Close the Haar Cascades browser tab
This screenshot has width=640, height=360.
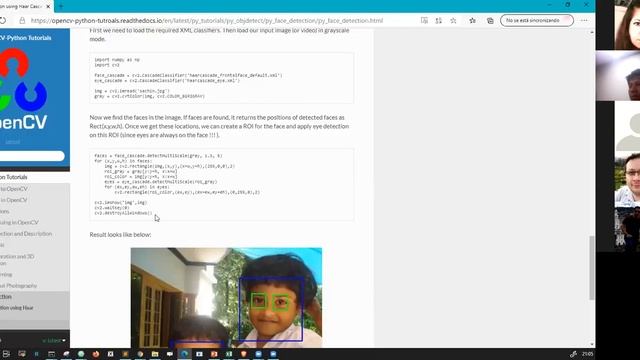[48, 7]
